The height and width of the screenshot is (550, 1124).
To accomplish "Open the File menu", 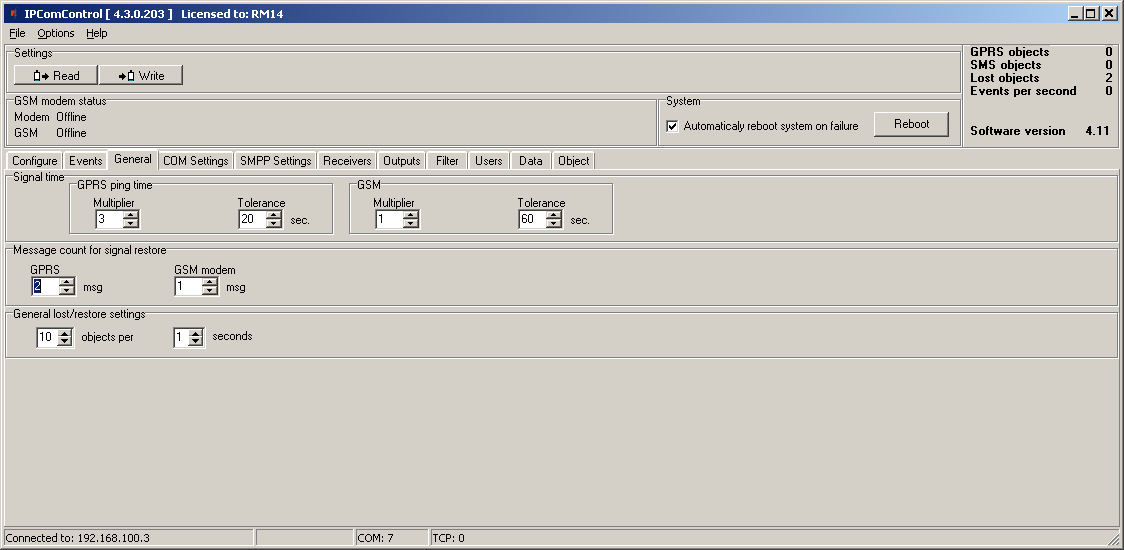I will click(x=17, y=33).
